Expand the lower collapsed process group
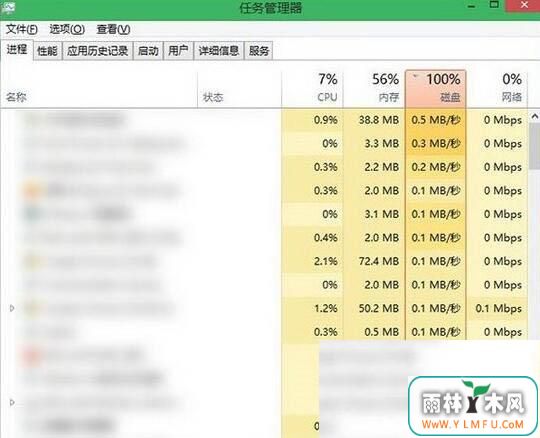 click(x=12, y=402)
